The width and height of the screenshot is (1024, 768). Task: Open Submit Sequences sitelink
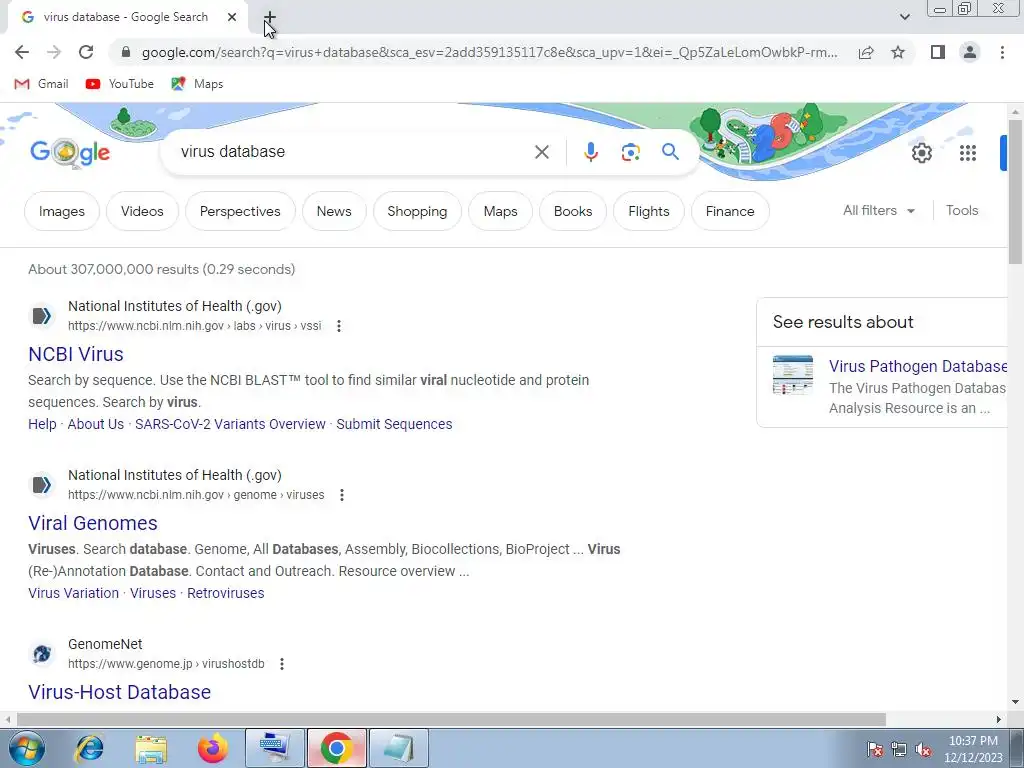394,424
